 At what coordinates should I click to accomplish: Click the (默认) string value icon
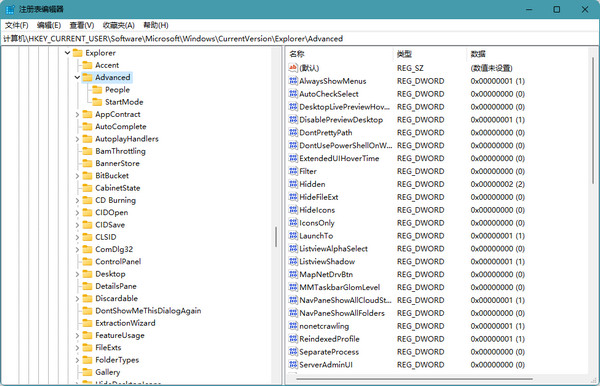click(293, 68)
